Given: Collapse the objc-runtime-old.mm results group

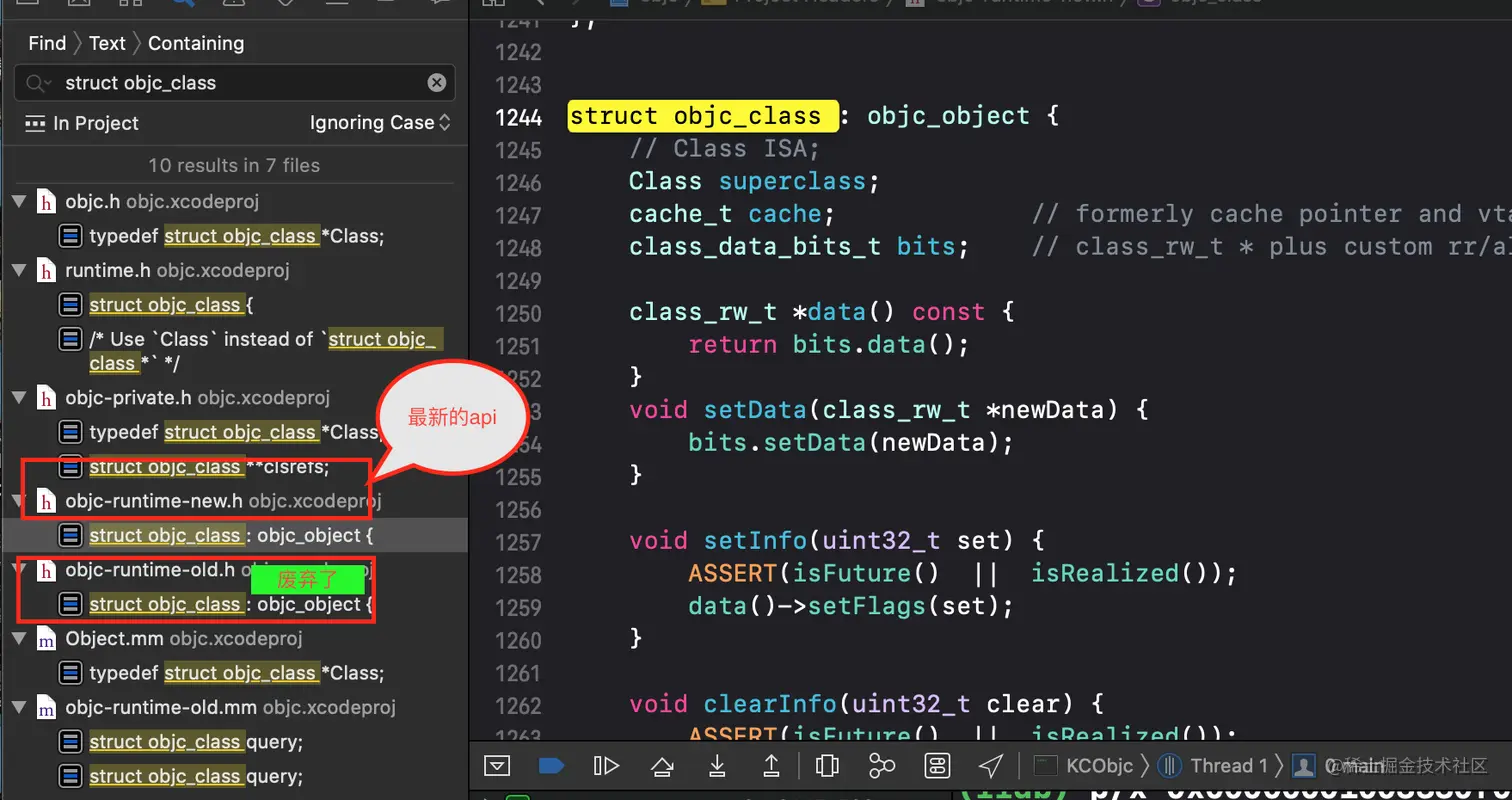Looking at the screenshot, I should 18,708.
